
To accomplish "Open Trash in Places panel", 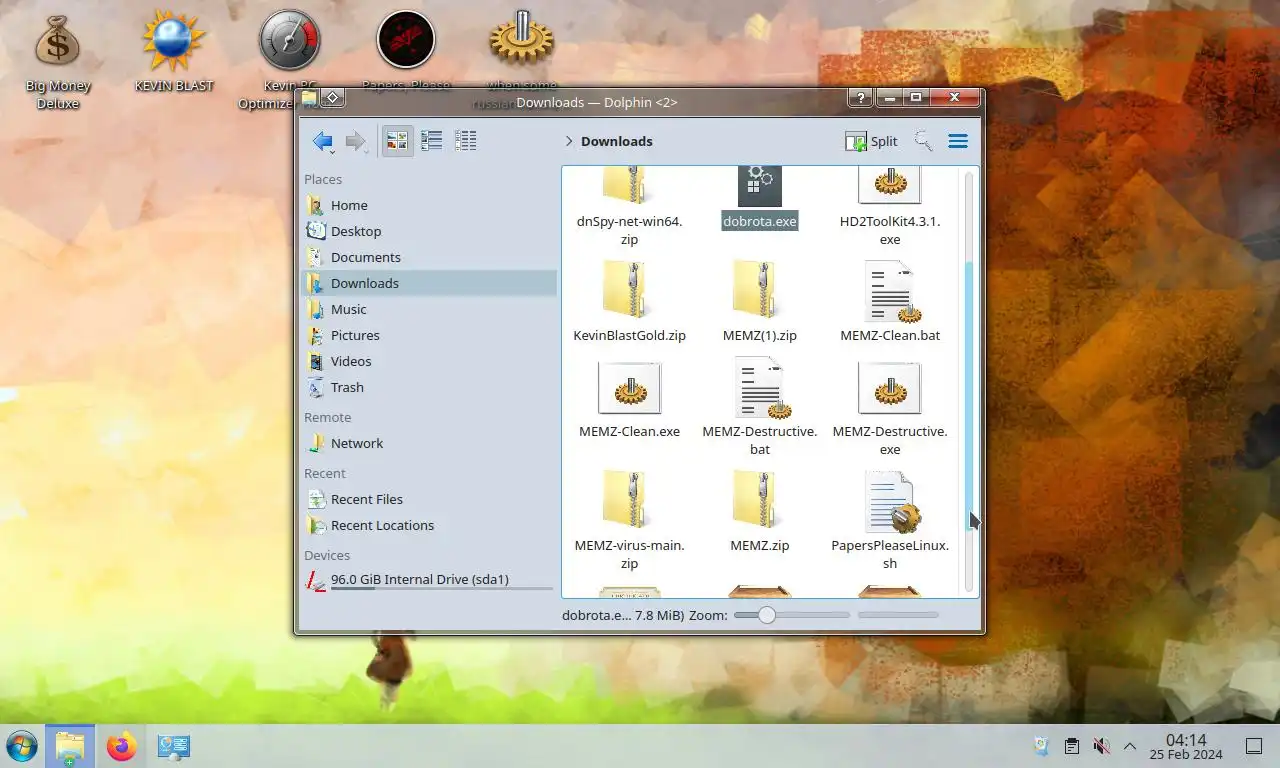I will point(429,387).
